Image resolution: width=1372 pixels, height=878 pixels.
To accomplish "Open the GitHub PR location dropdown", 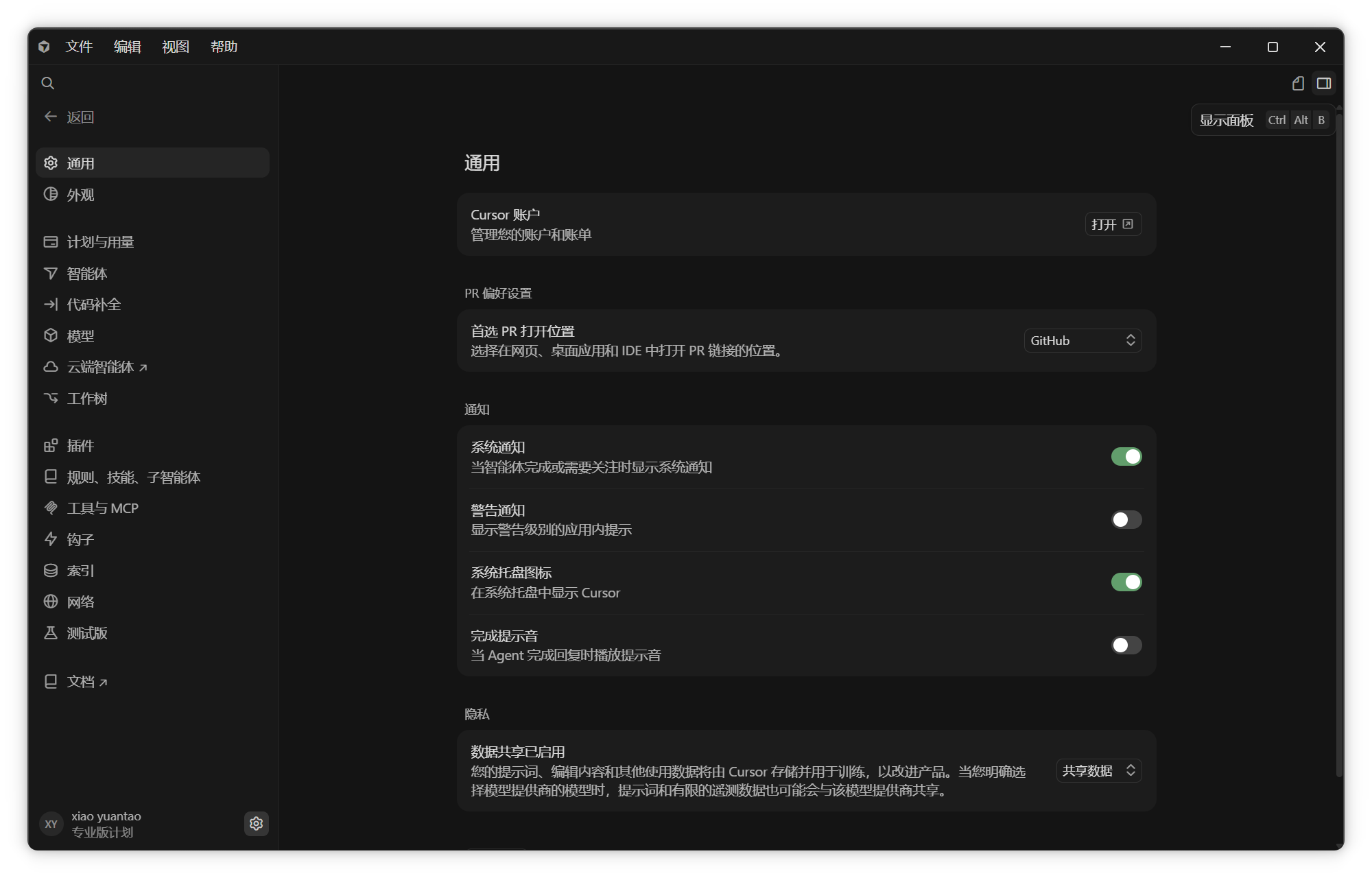I will tap(1083, 340).
